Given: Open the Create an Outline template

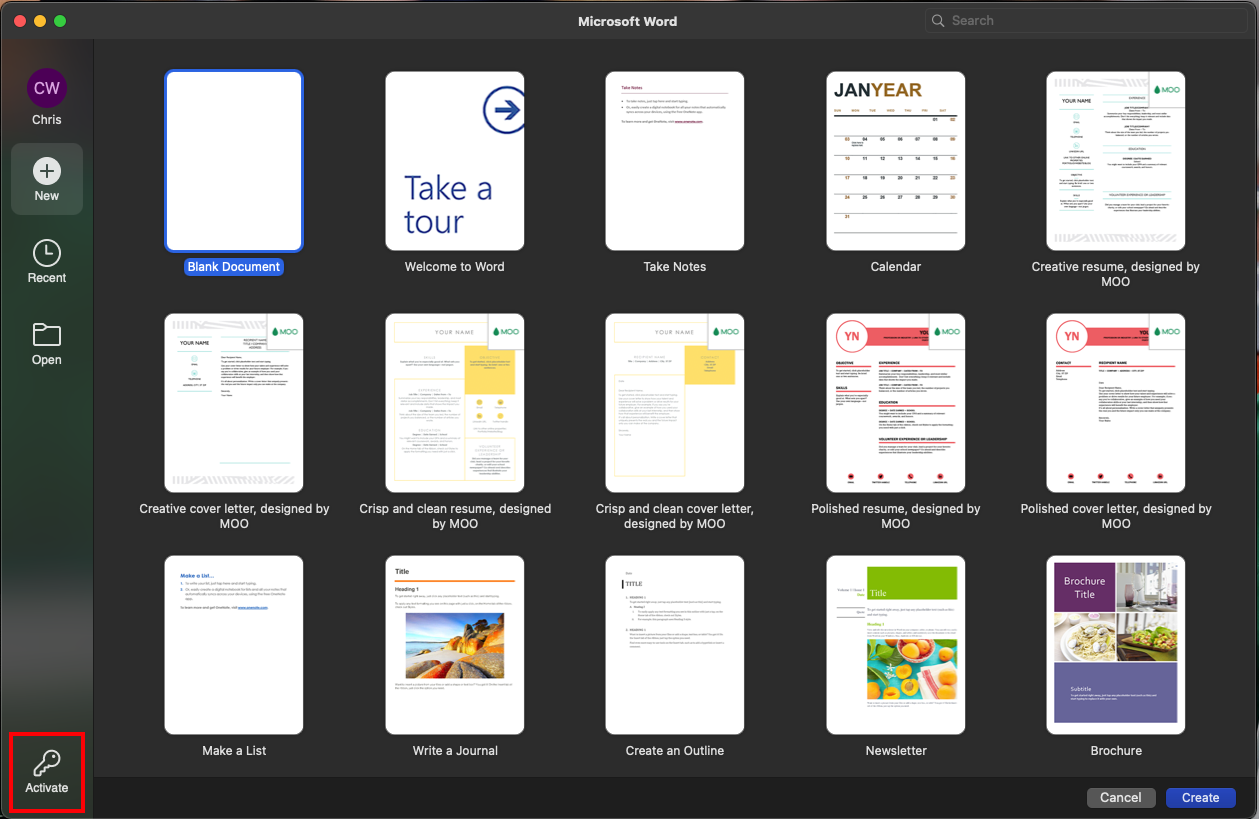Looking at the screenshot, I should point(675,645).
